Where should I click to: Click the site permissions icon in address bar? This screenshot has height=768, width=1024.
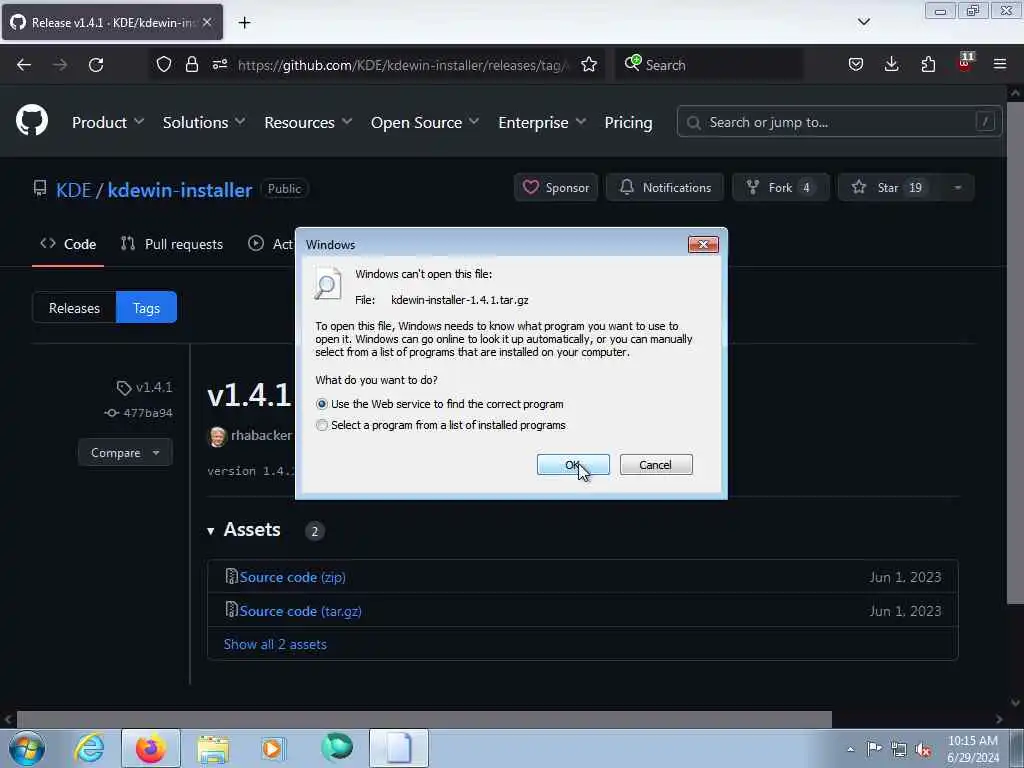click(219, 65)
